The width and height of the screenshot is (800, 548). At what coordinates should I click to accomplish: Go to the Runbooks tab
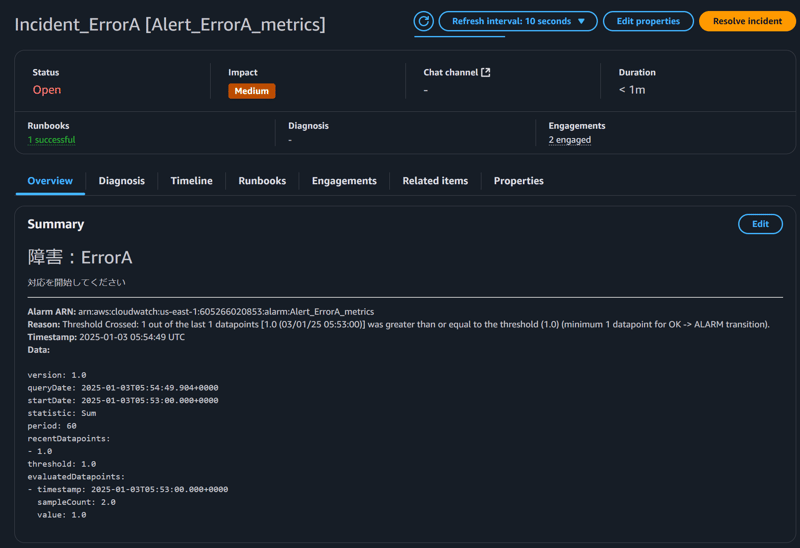[262, 181]
